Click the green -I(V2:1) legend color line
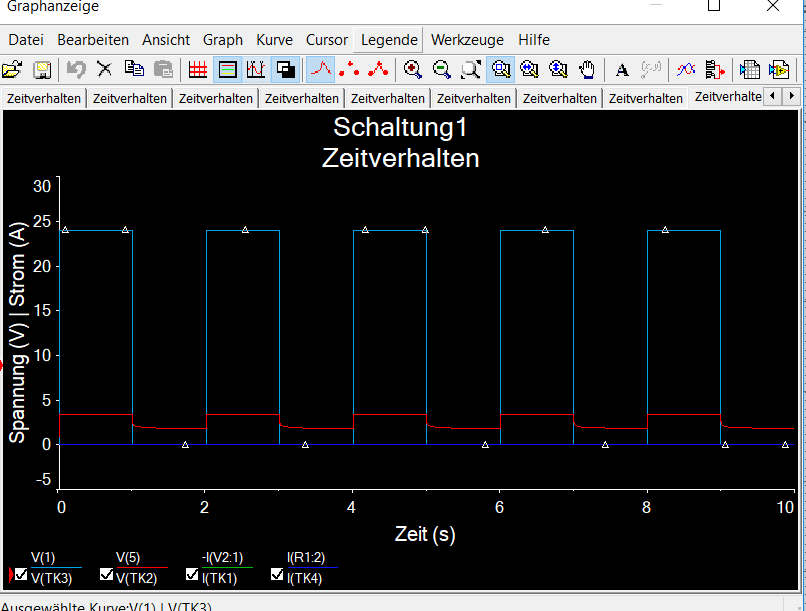This screenshot has height=611, width=806. [227, 567]
